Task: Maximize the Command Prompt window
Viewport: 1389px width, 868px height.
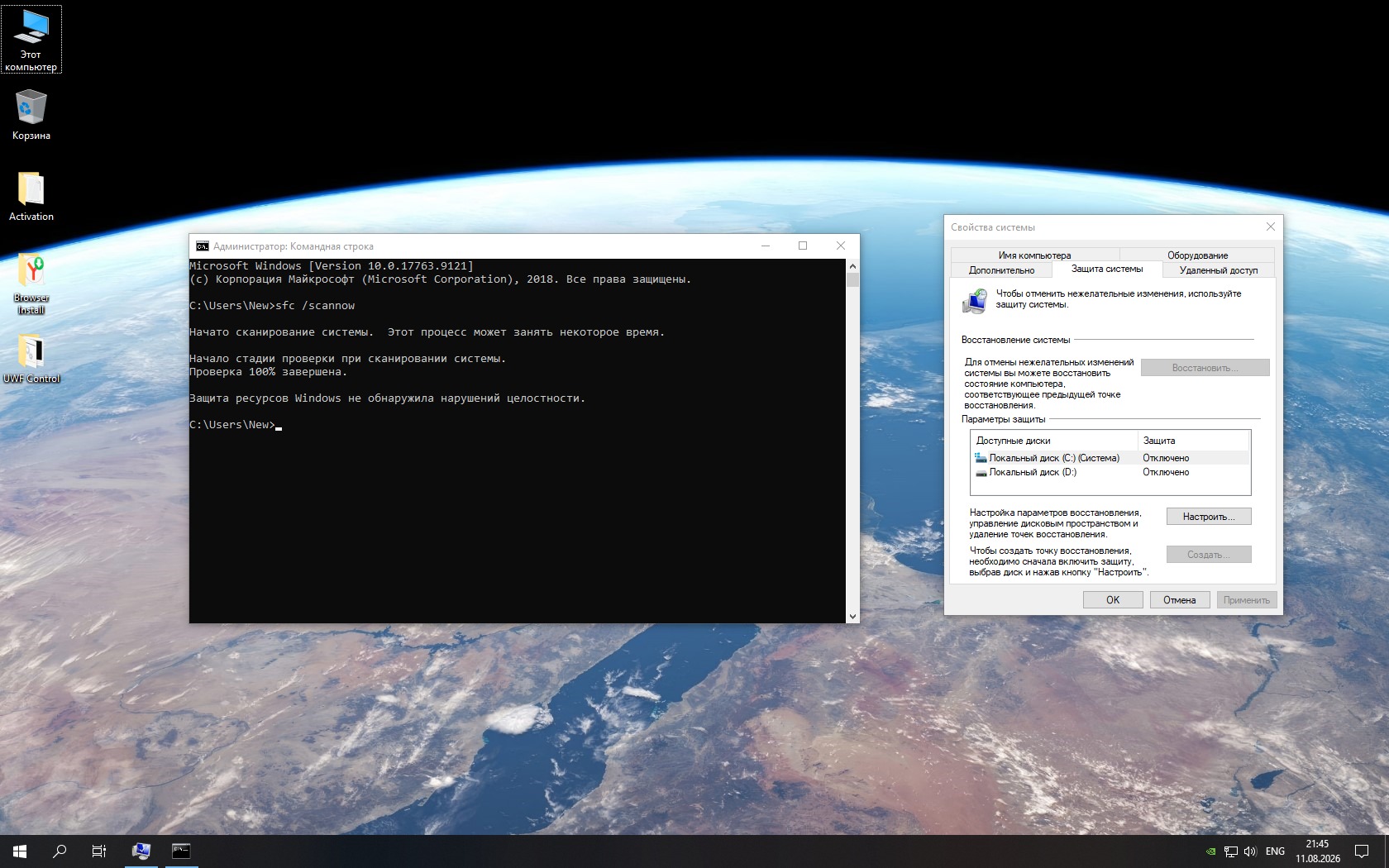Action: pos(803,246)
